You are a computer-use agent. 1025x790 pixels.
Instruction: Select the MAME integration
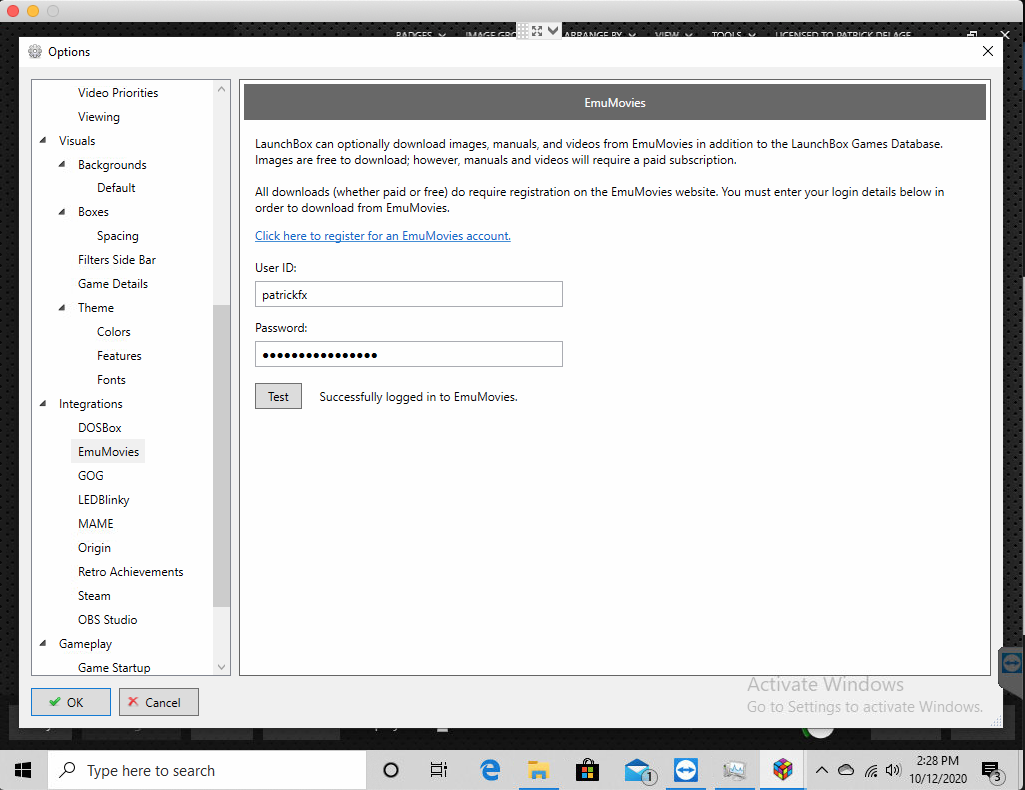coord(95,524)
